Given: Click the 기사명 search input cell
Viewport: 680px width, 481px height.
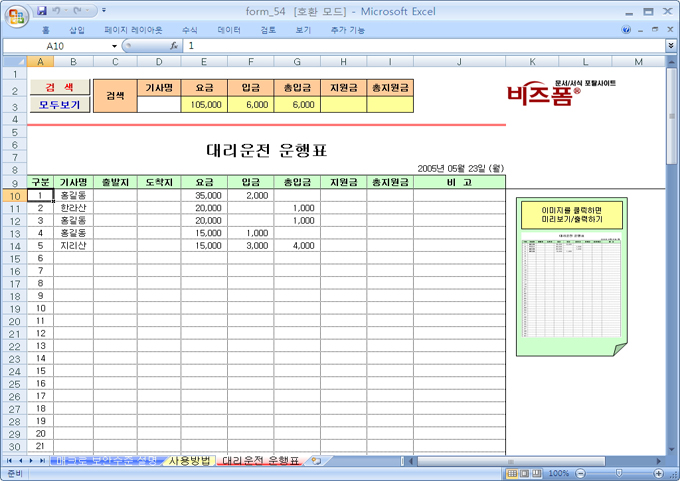Looking at the screenshot, I should [159, 105].
